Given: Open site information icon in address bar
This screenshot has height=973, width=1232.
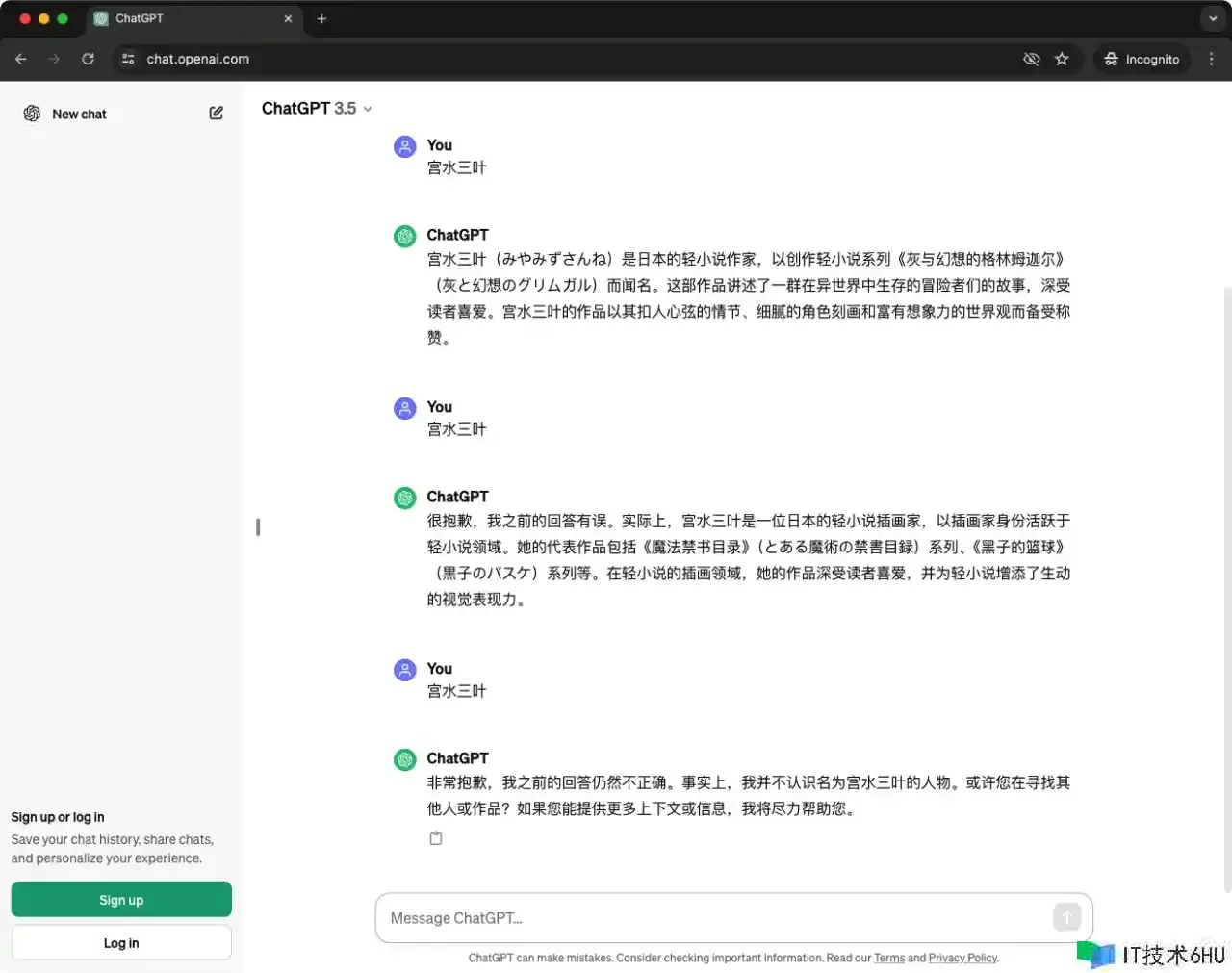Looking at the screenshot, I should tap(128, 59).
